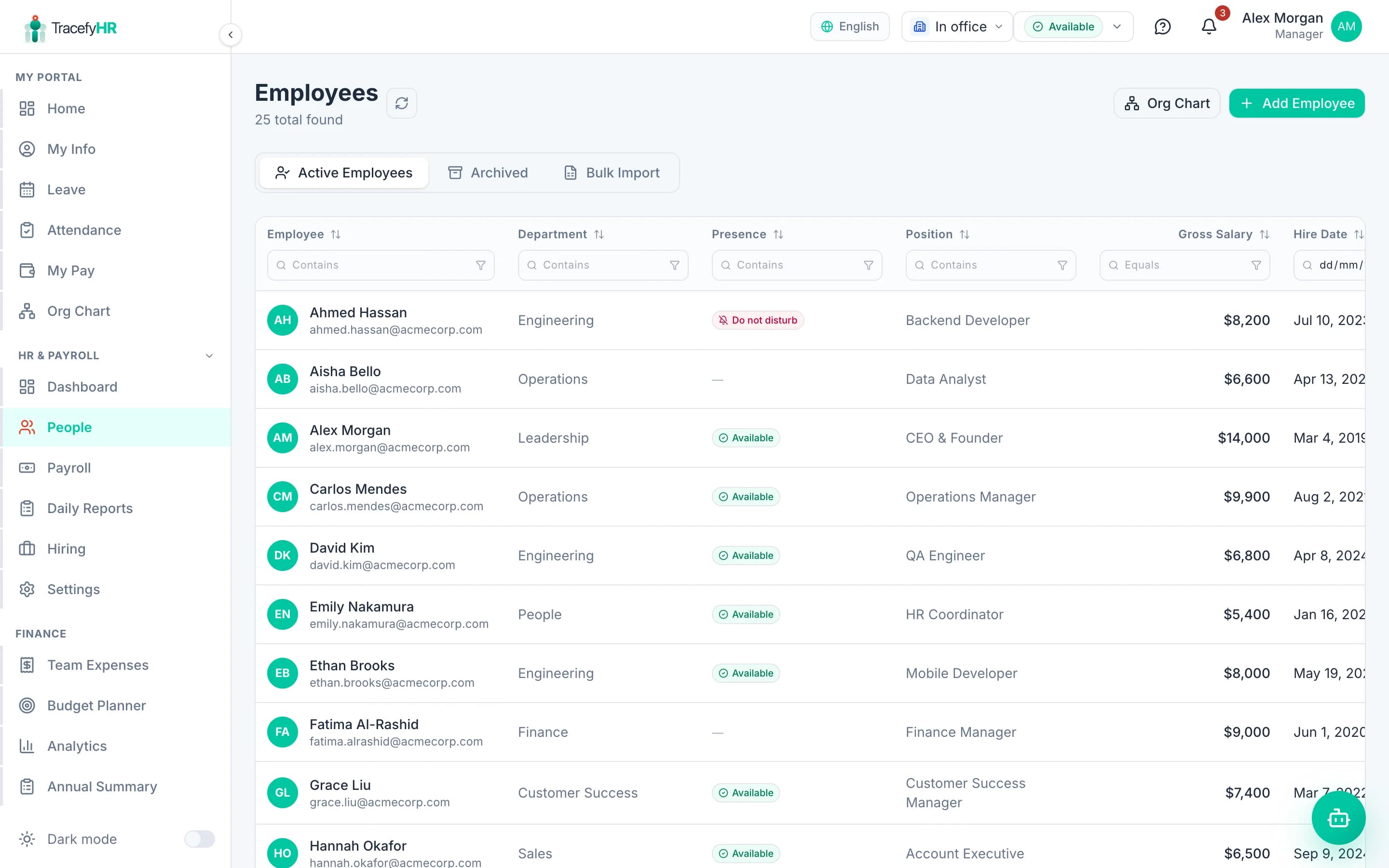
Task: Click the Org Chart button near Add Employee
Action: 1167,103
